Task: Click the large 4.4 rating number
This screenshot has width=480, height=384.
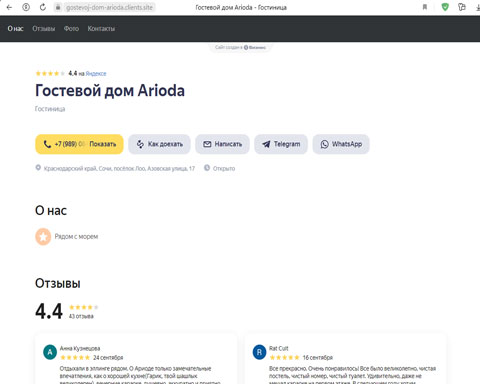Action: click(49, 311)
